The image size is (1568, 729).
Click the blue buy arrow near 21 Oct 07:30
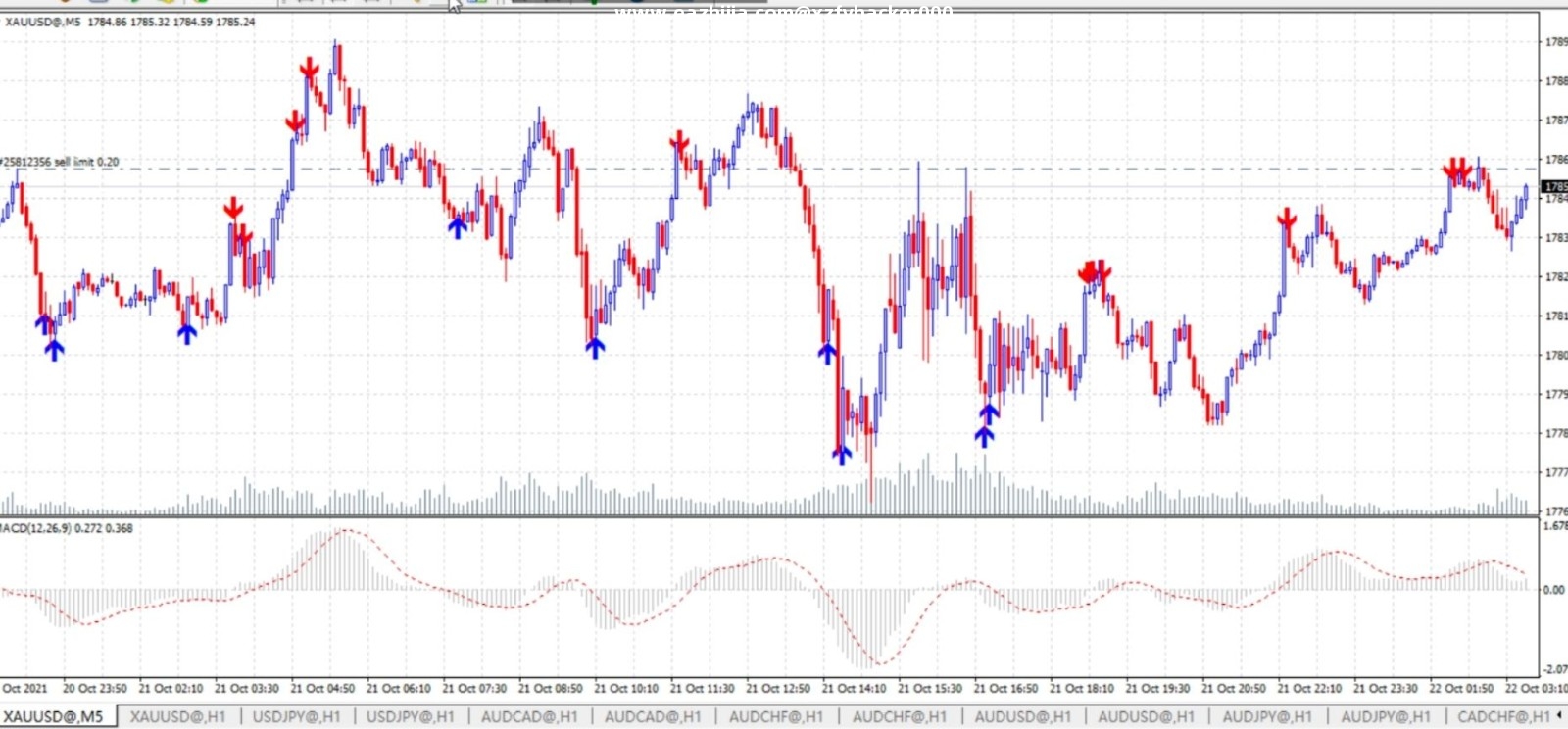pos(458,227)
